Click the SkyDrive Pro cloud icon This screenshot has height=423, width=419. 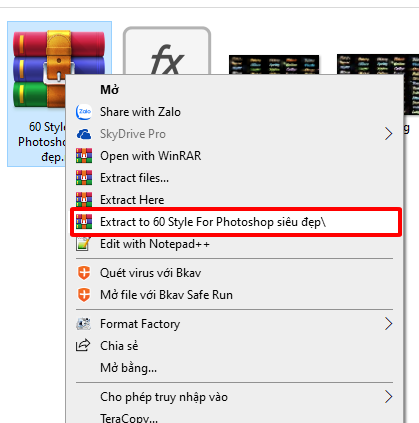[x=84, y=134]
